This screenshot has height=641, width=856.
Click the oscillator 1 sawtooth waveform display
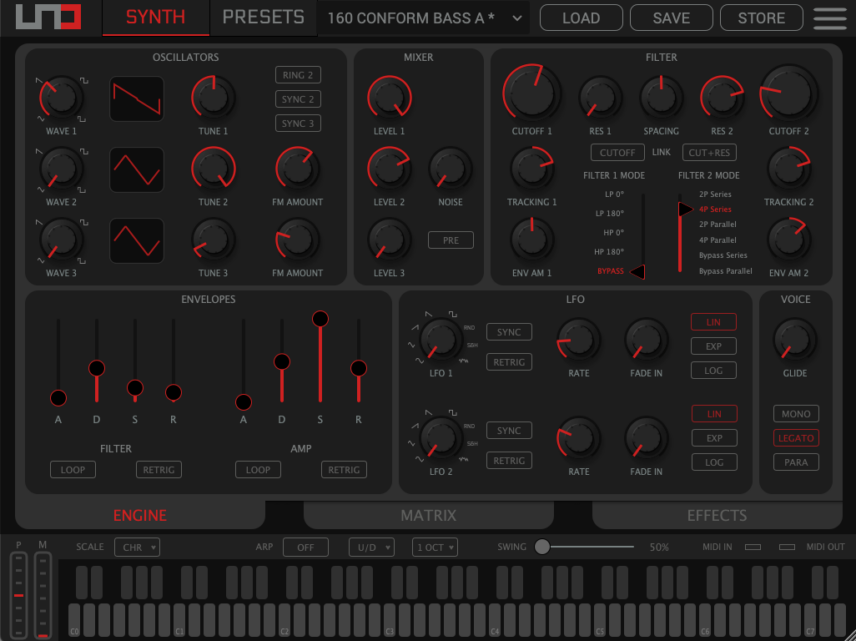[x=137, y=99]
